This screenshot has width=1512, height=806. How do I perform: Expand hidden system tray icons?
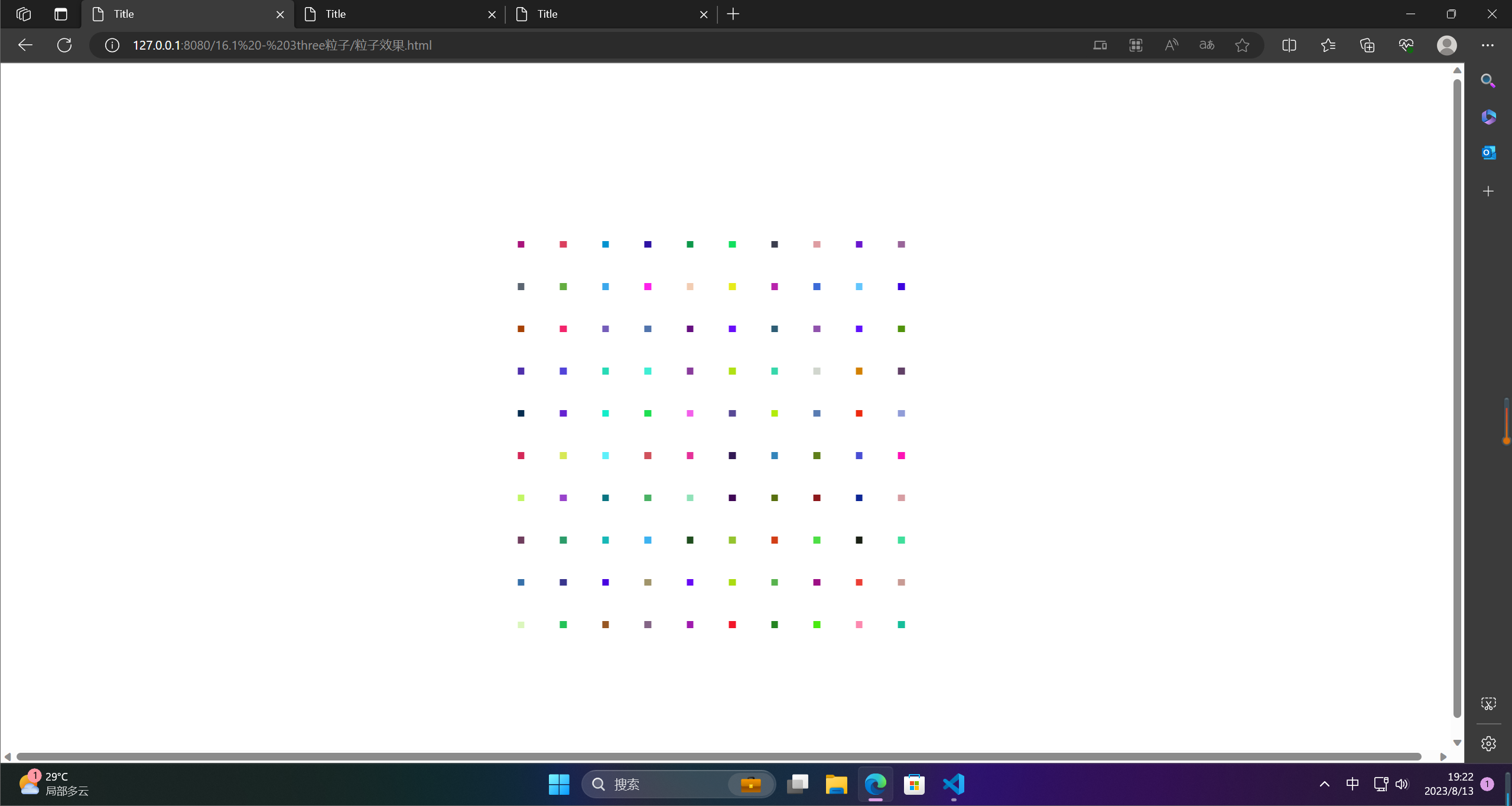pyautogui.click(x=1324, y=784)
